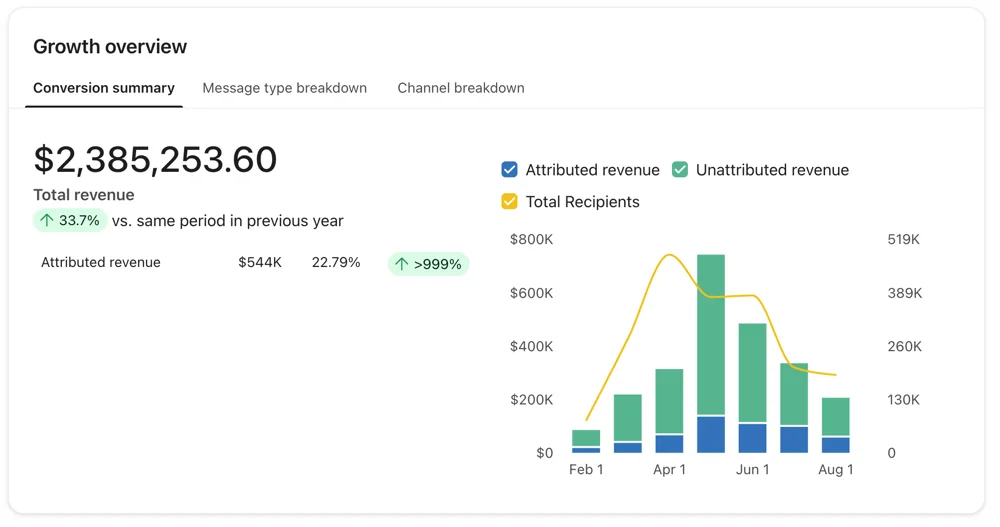Click the tallest green bar in chart

pos(711,335)
